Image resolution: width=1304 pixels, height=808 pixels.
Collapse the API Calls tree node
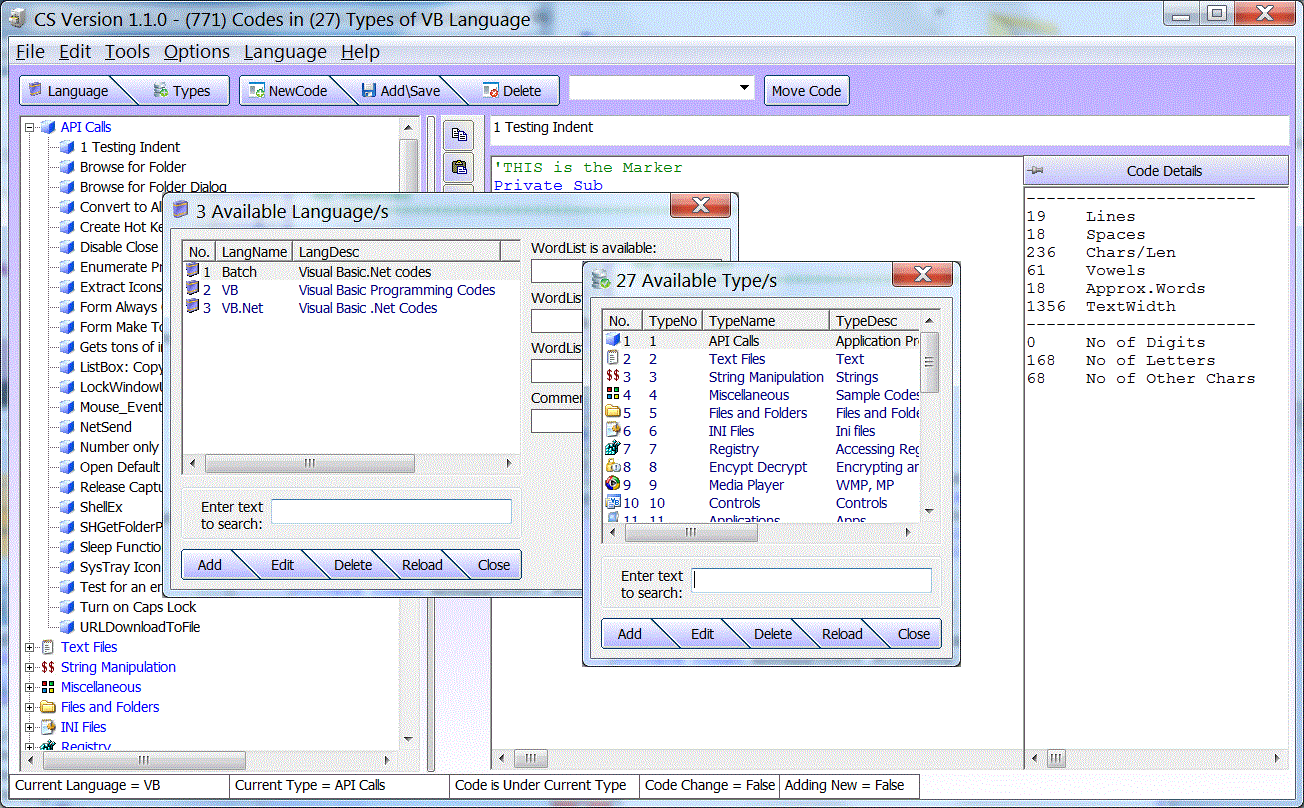(30, 127)
